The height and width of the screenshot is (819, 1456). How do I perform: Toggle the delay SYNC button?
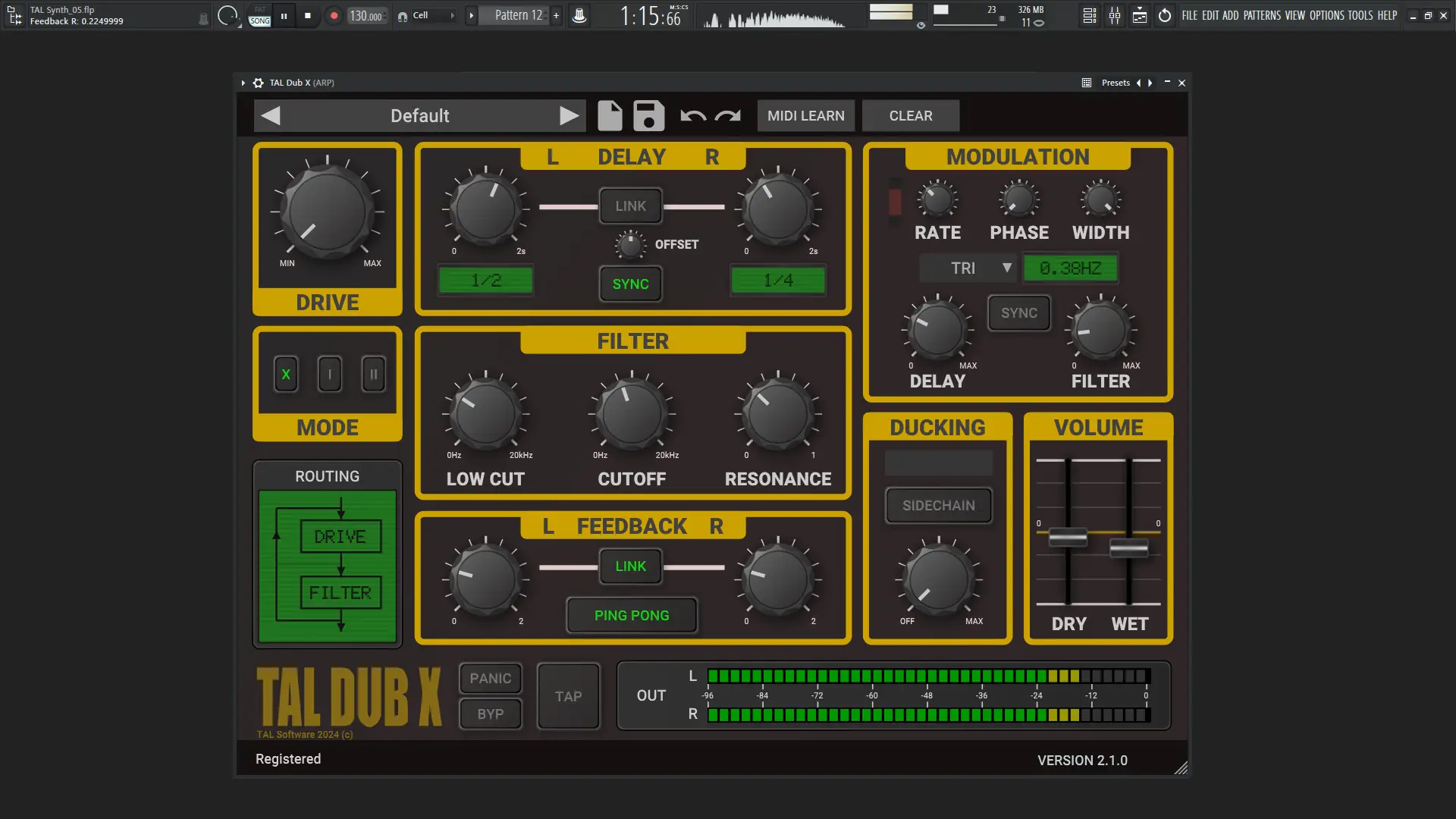click(x=630, y=284)
